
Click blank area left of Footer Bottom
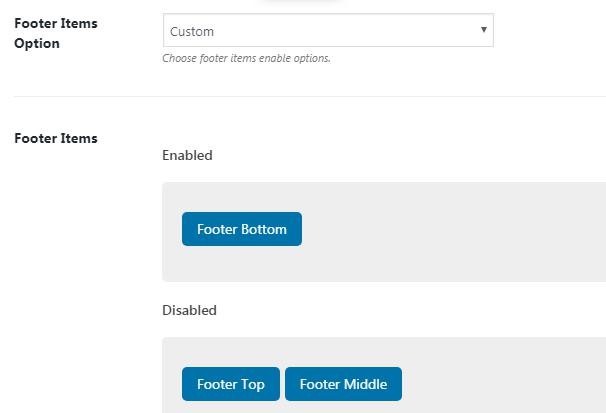click(x=172, y=229)
